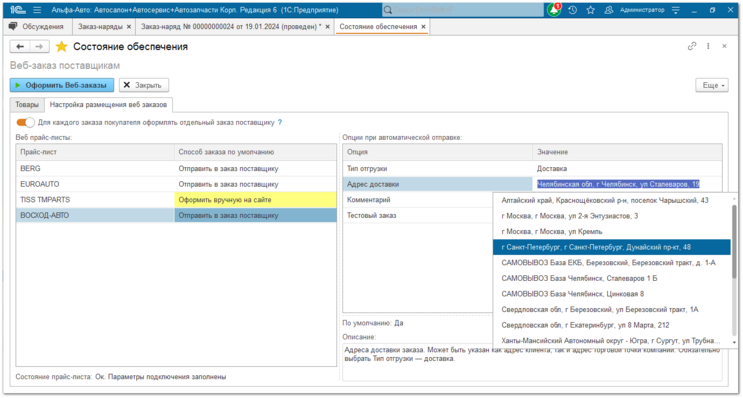Click the Доставка value cell
The height and width of the screenshot is (398, 743).
pyautogui.click(x=627, y=169)
